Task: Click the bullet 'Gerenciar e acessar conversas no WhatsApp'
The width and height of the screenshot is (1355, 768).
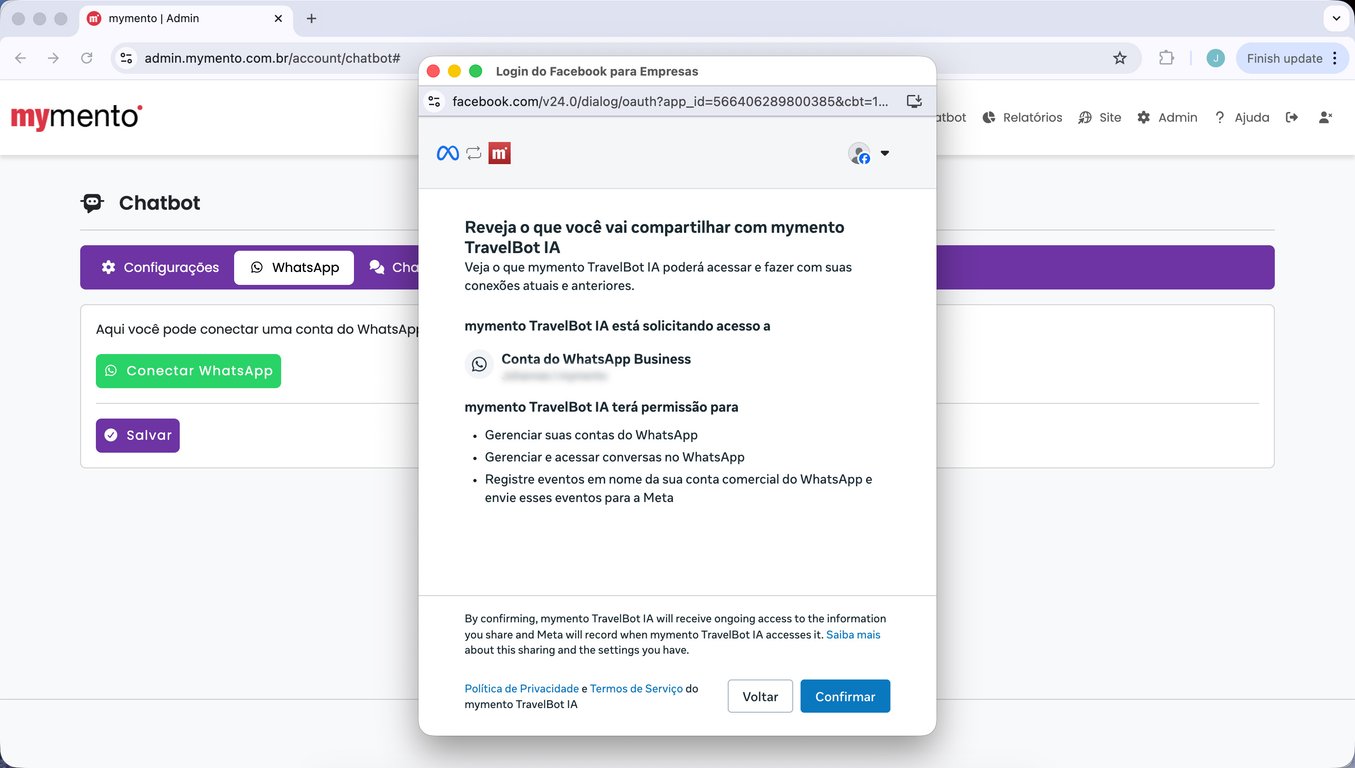Action: pos(615,457)
